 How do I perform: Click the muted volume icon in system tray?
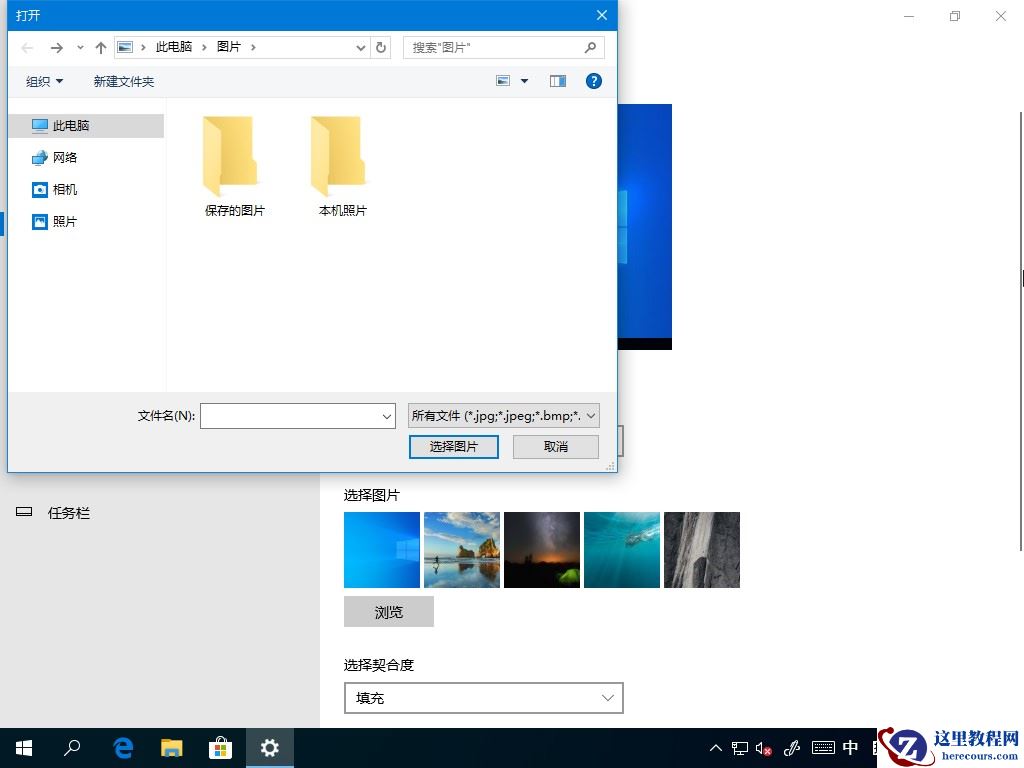[x=764, y=747]
